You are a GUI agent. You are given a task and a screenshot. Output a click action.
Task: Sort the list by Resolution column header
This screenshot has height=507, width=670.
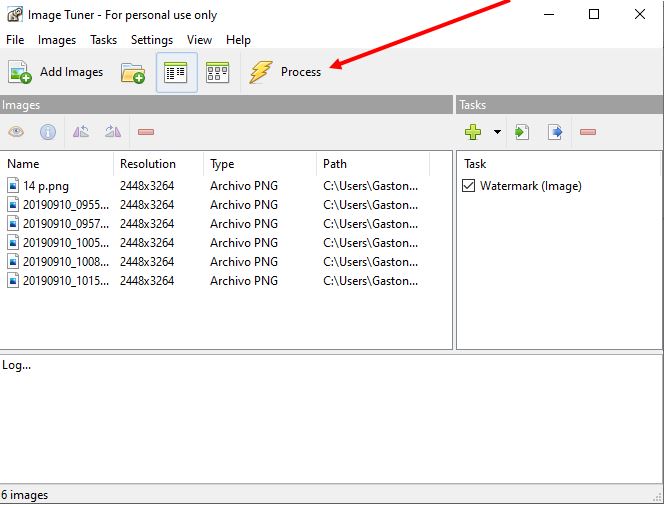tap(147, 164)
